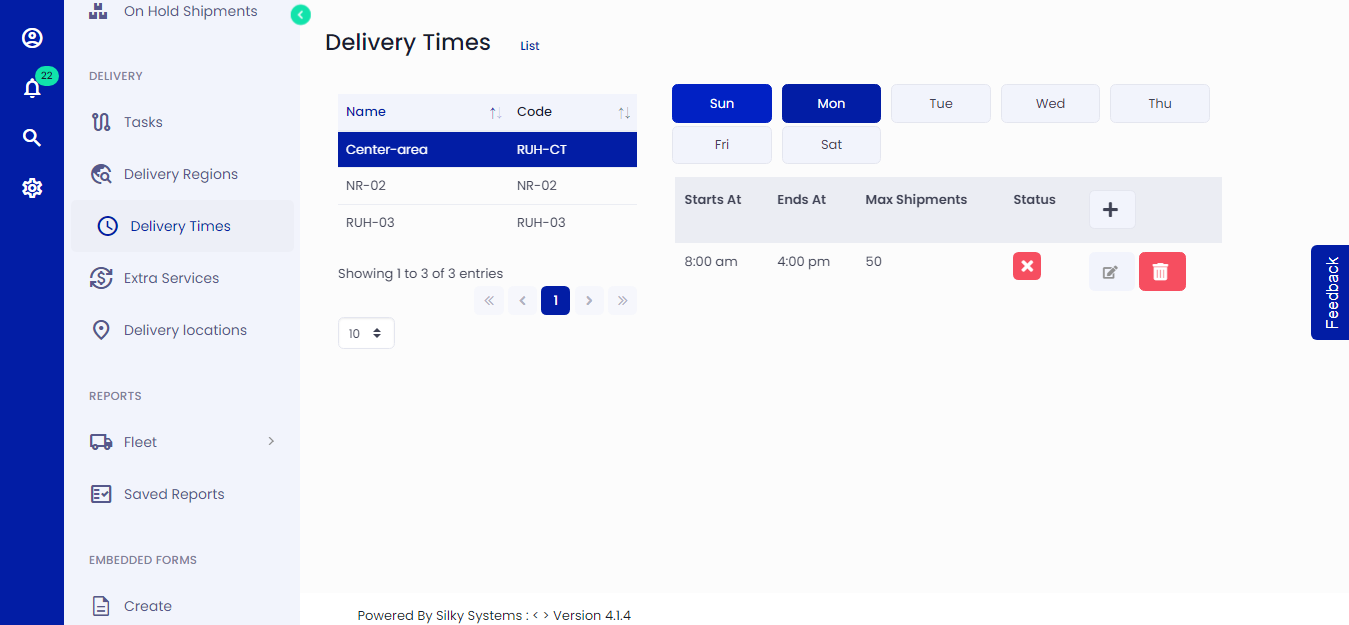Open the List view of Delivery Times

[x=529, y=45]
